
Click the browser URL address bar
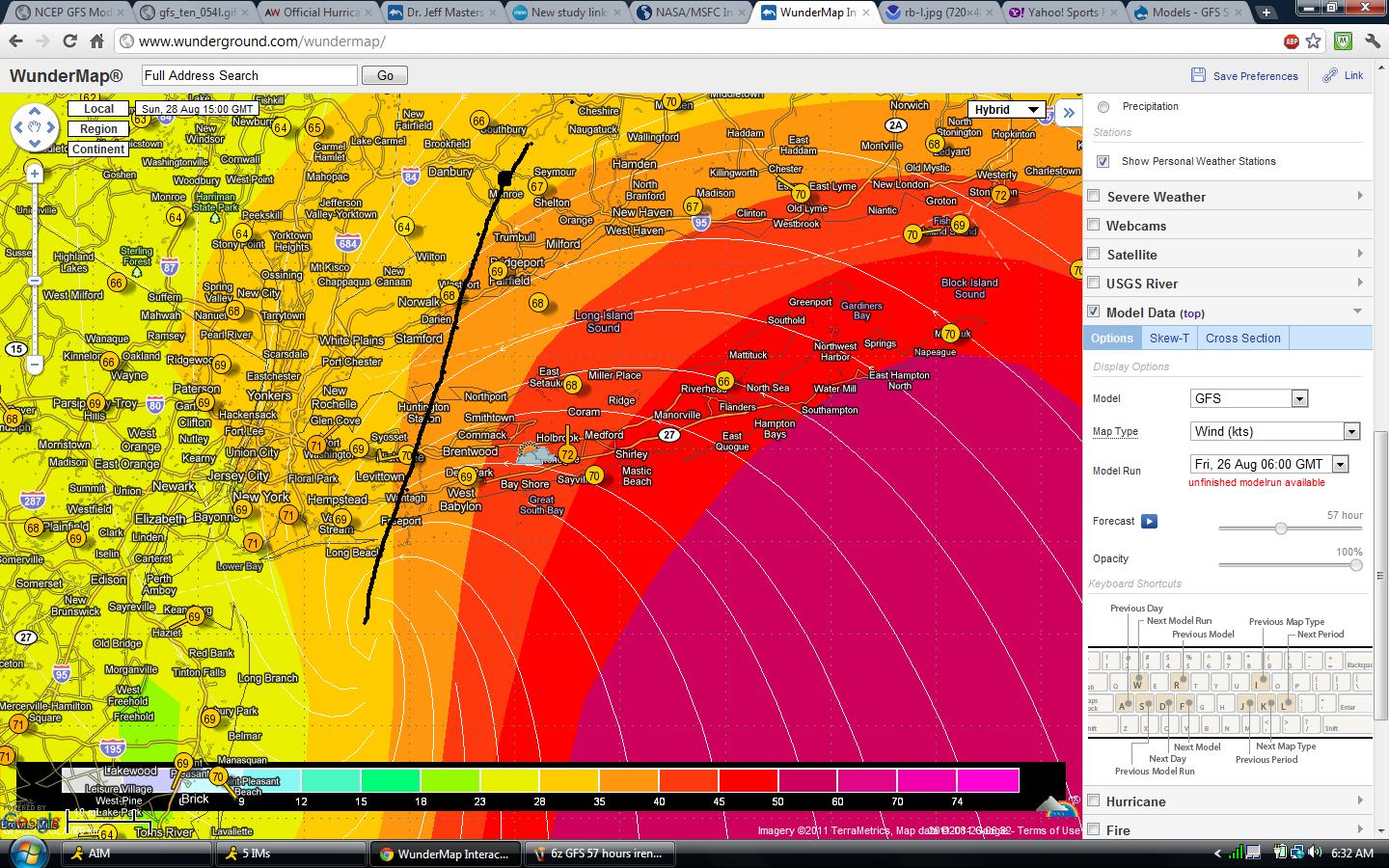tap(704, 41)
